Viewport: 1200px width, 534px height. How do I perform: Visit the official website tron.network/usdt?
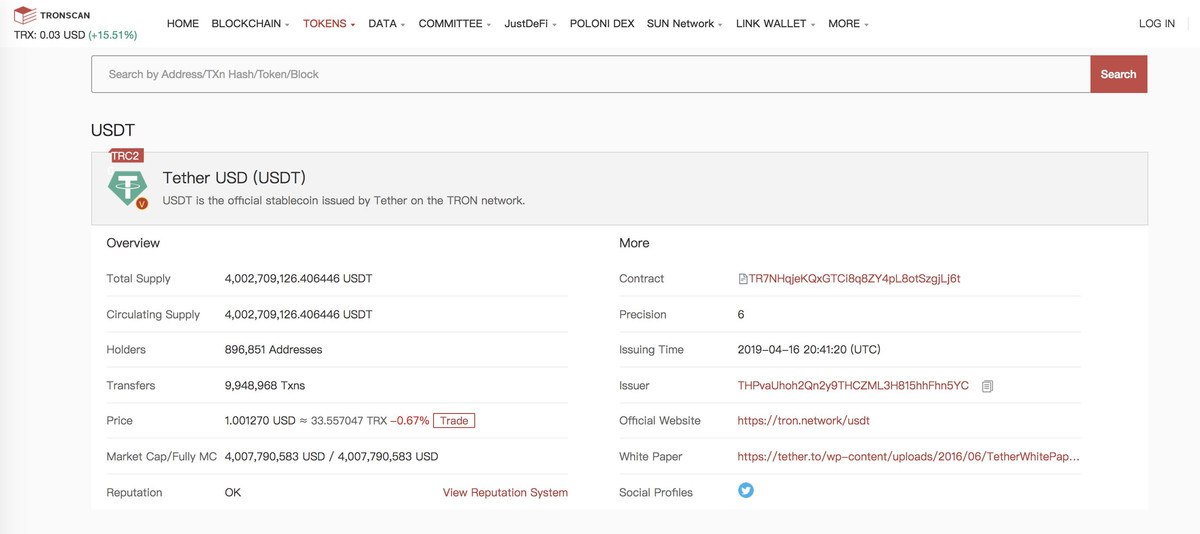click(804, 421)
